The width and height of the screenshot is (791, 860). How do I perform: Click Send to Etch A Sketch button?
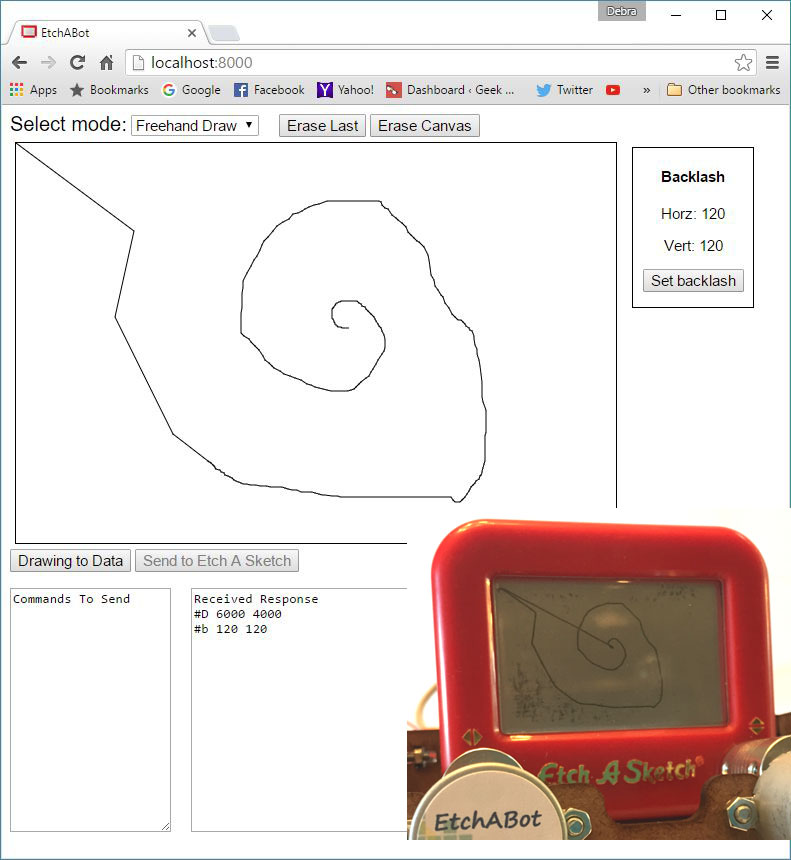click(x=217, y=561)
